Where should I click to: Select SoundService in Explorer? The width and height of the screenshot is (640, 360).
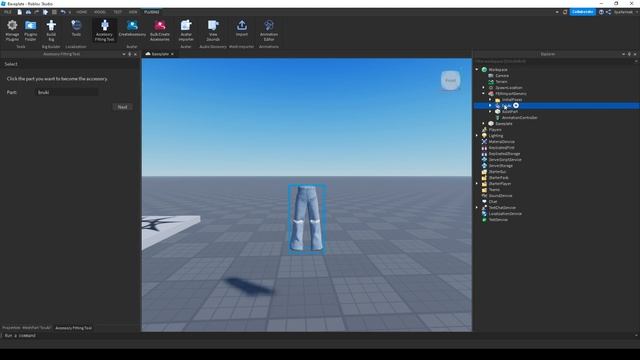[x=500, y=196]
